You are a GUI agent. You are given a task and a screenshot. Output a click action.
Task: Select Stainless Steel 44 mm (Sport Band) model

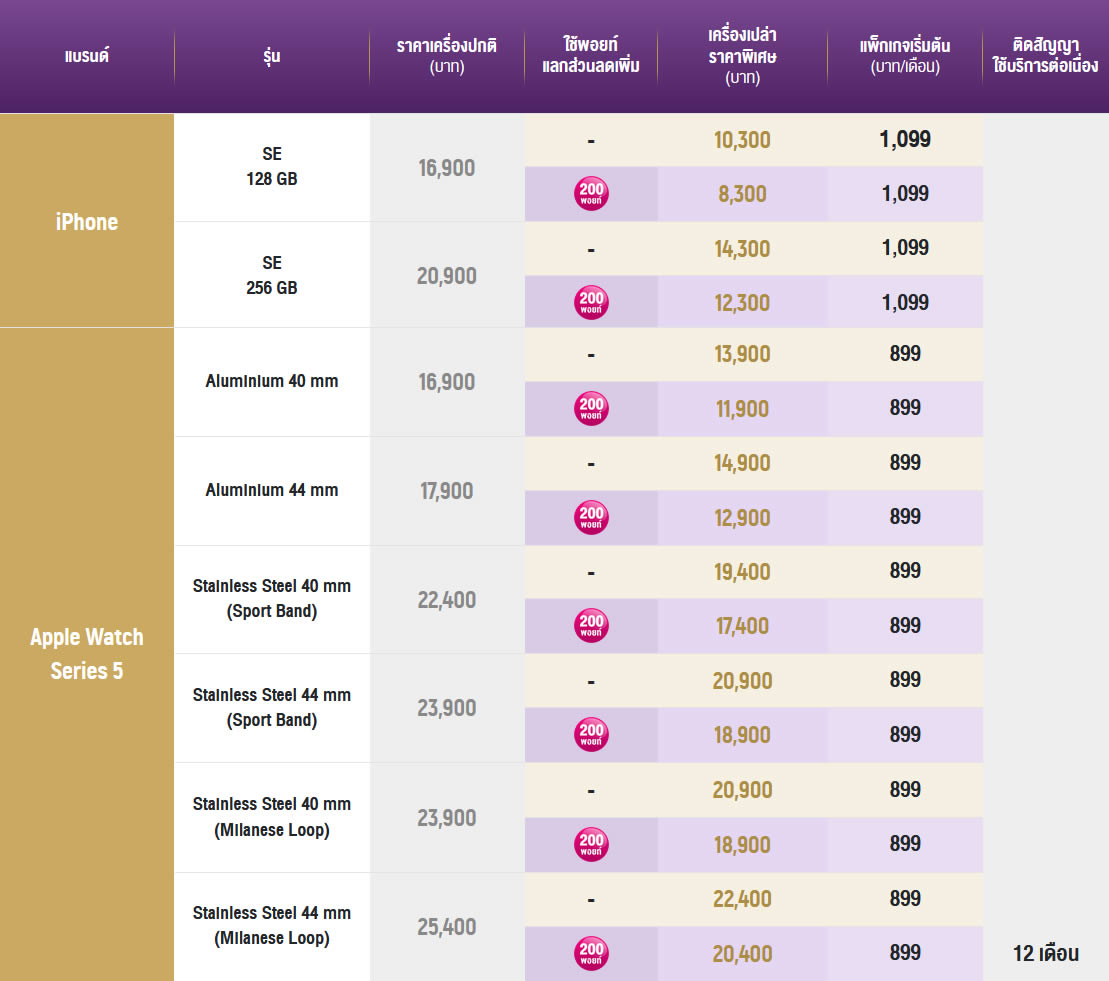272,707
